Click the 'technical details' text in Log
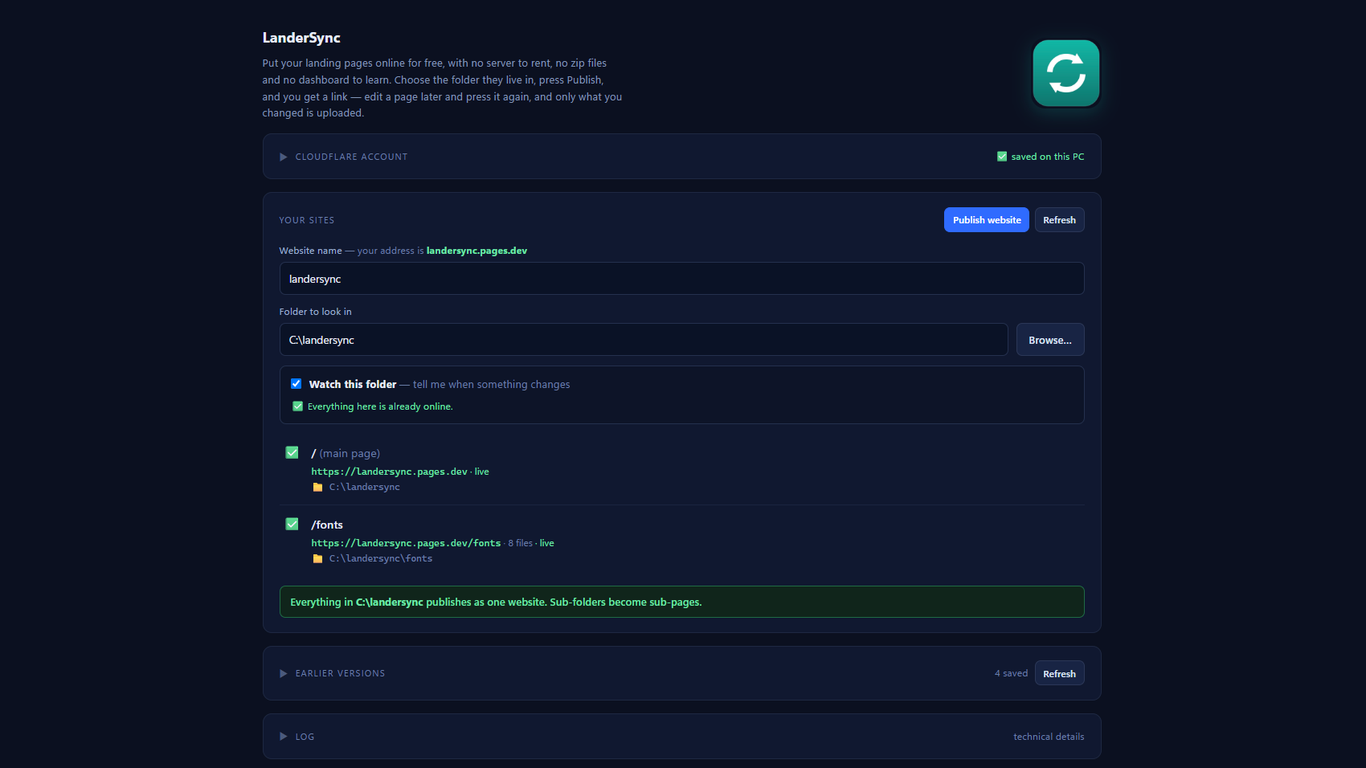This screenshot has height=768, width=1366. click(1049, 737)
